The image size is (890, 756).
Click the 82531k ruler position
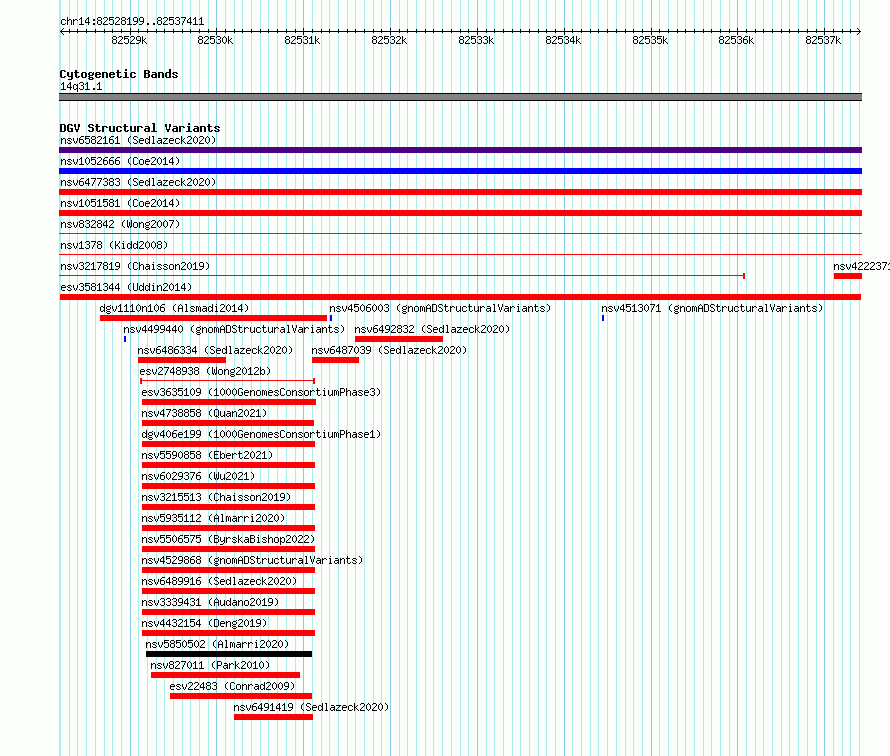[302, 40]
